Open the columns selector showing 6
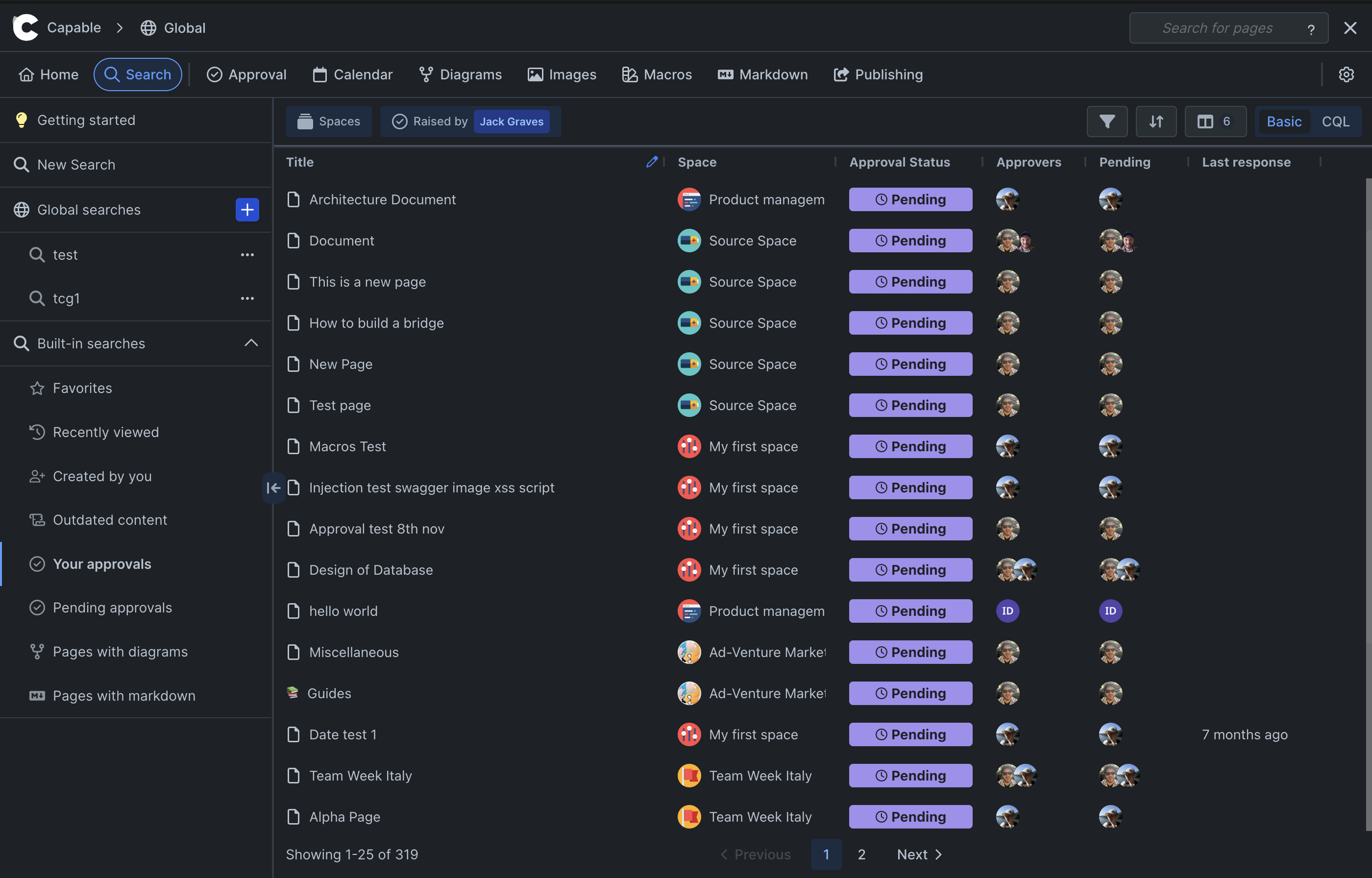The image size is (1372, 878). (1215, 122)
